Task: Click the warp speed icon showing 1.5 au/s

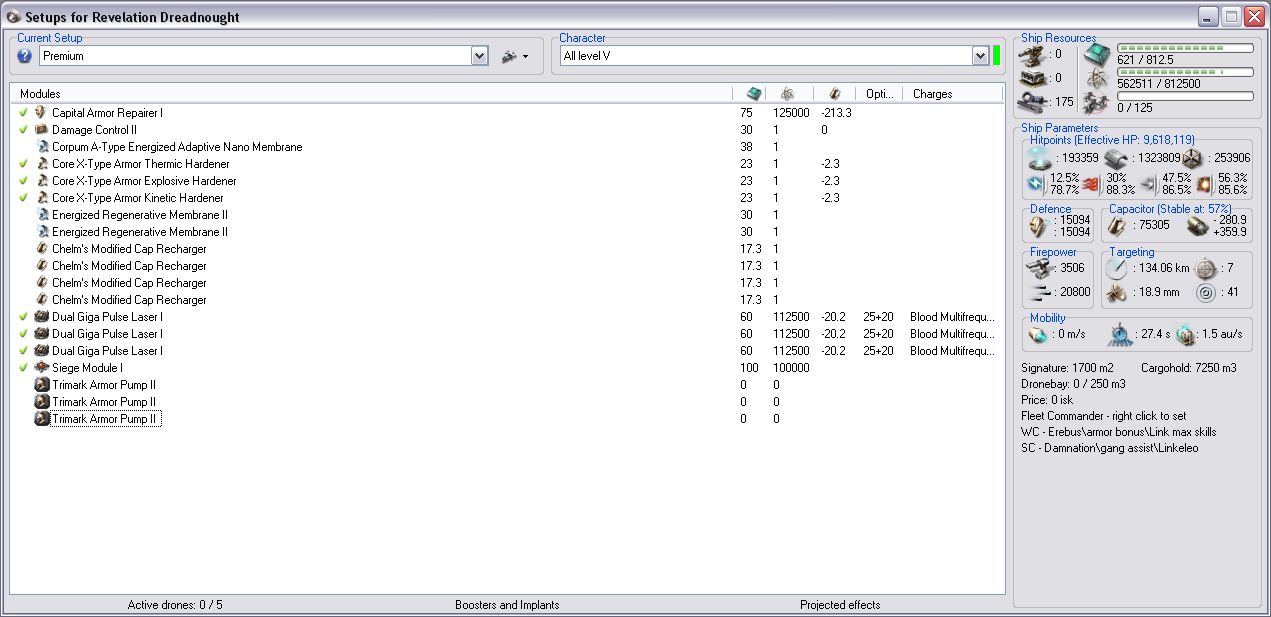Action: 1186,335
